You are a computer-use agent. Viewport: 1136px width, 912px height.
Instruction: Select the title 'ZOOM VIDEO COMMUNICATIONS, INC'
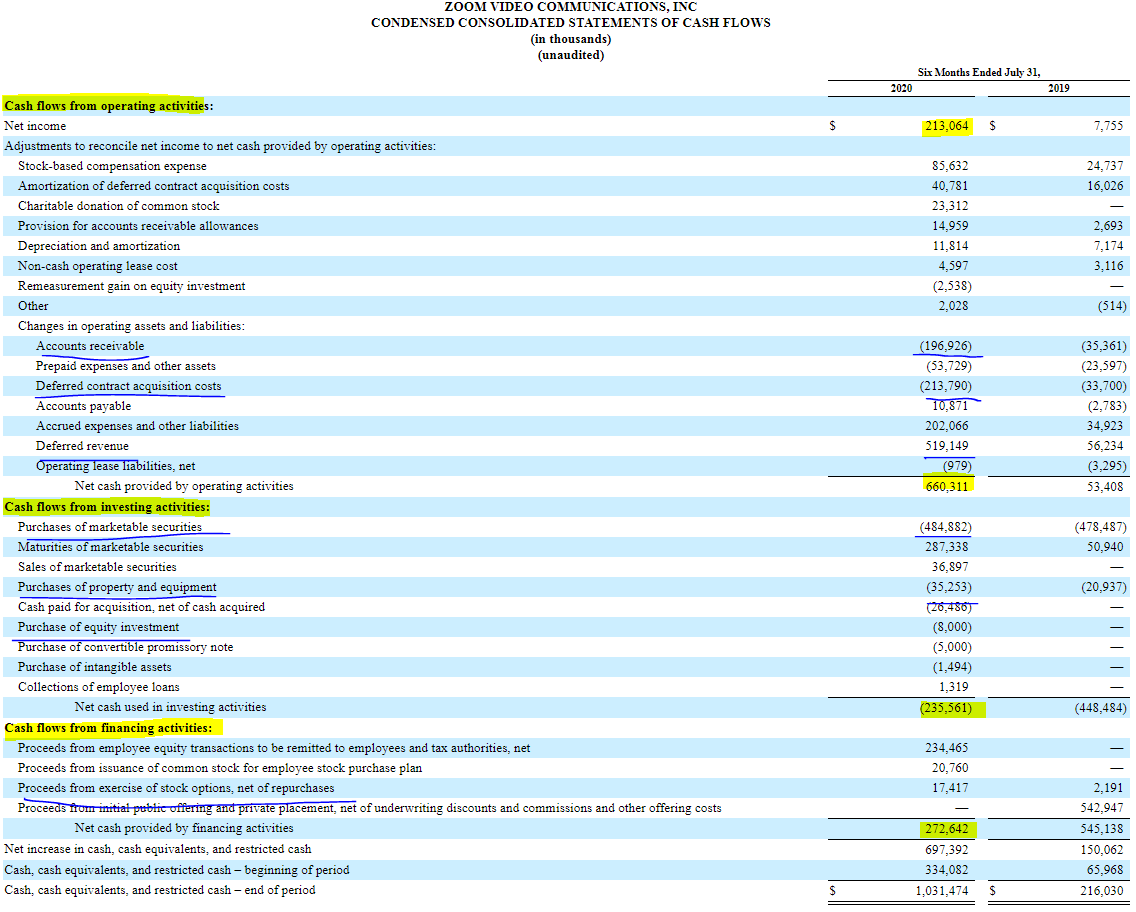tap(570, 7)
